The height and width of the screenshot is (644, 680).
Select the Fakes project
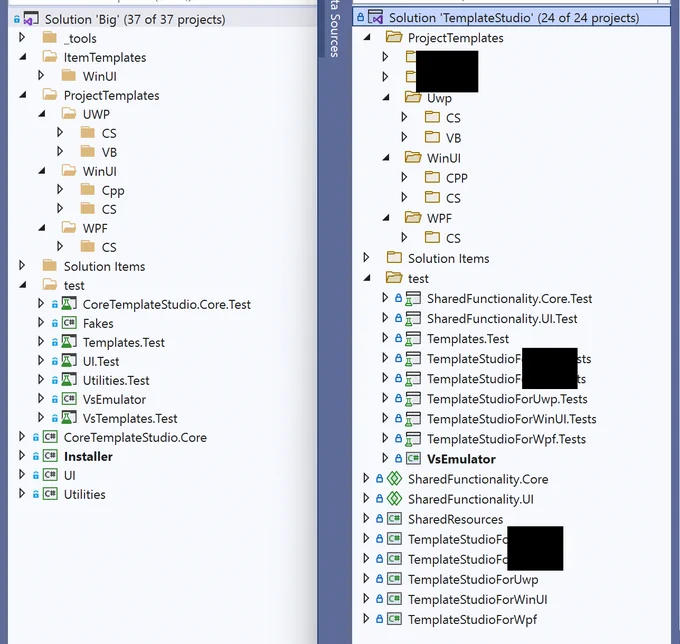(x=98, y=323)
